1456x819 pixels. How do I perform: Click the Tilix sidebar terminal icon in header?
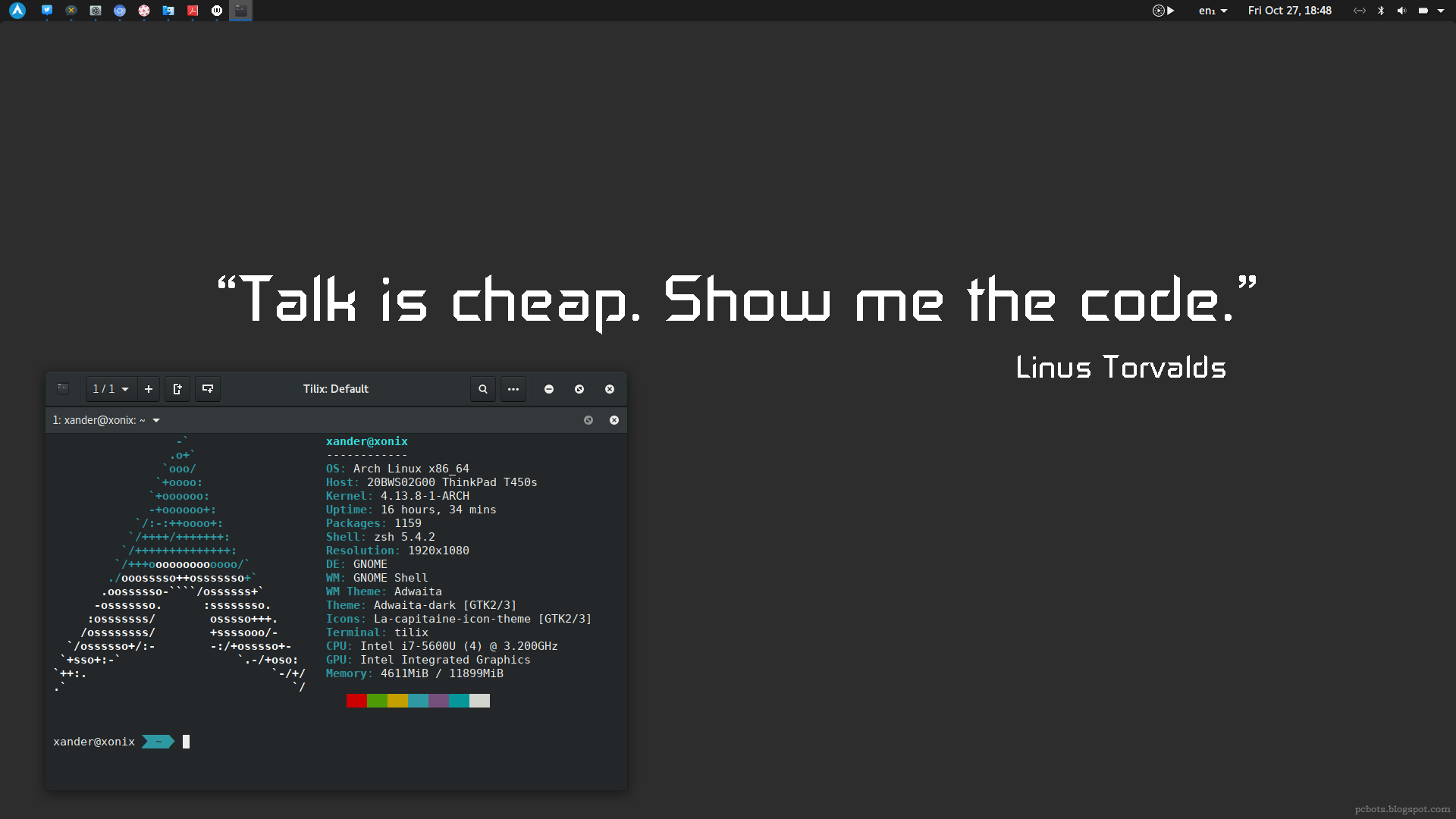click(63, 389)
